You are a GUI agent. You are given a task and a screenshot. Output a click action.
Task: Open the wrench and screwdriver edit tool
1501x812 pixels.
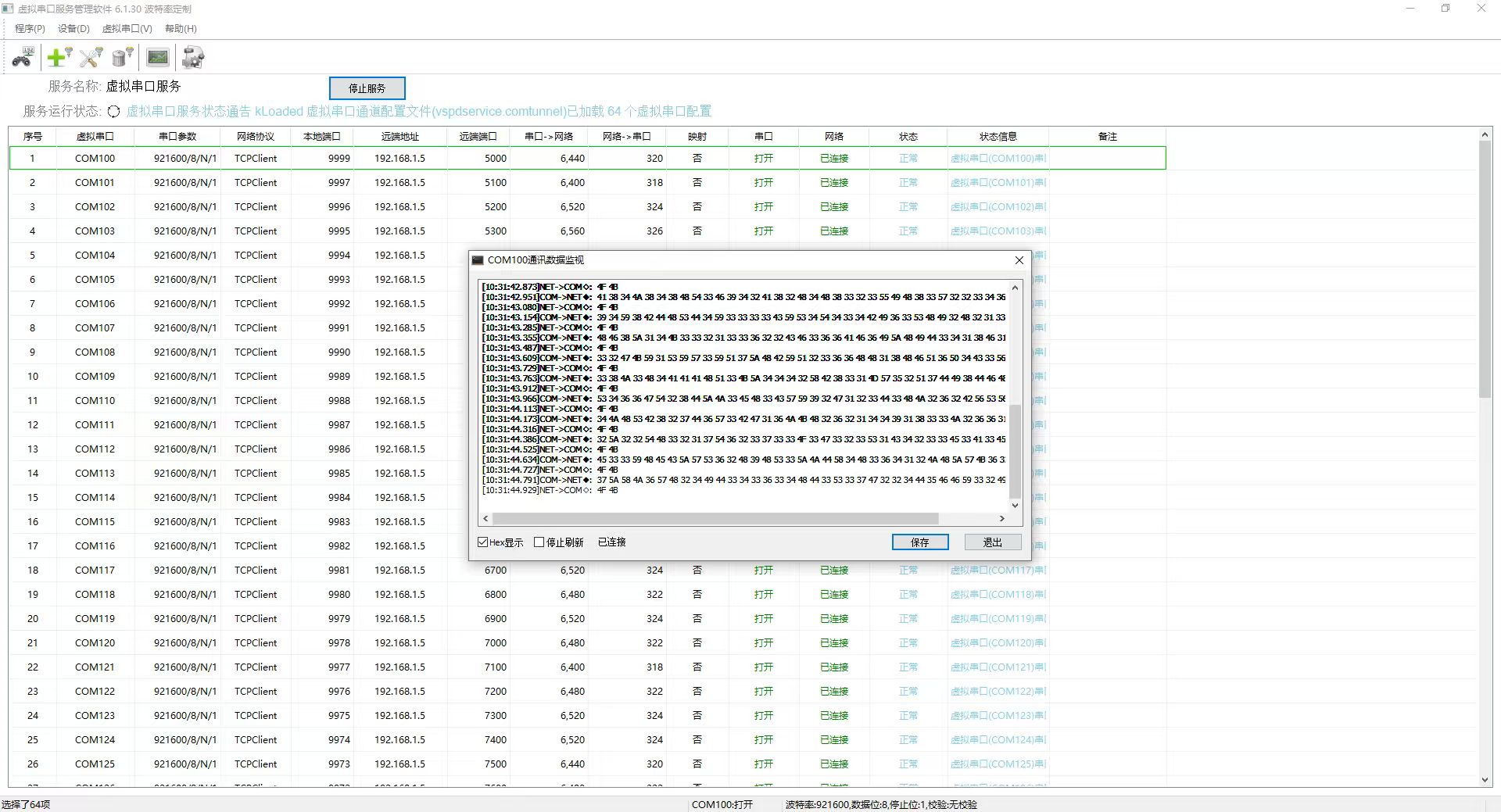(x=91, y=57)
